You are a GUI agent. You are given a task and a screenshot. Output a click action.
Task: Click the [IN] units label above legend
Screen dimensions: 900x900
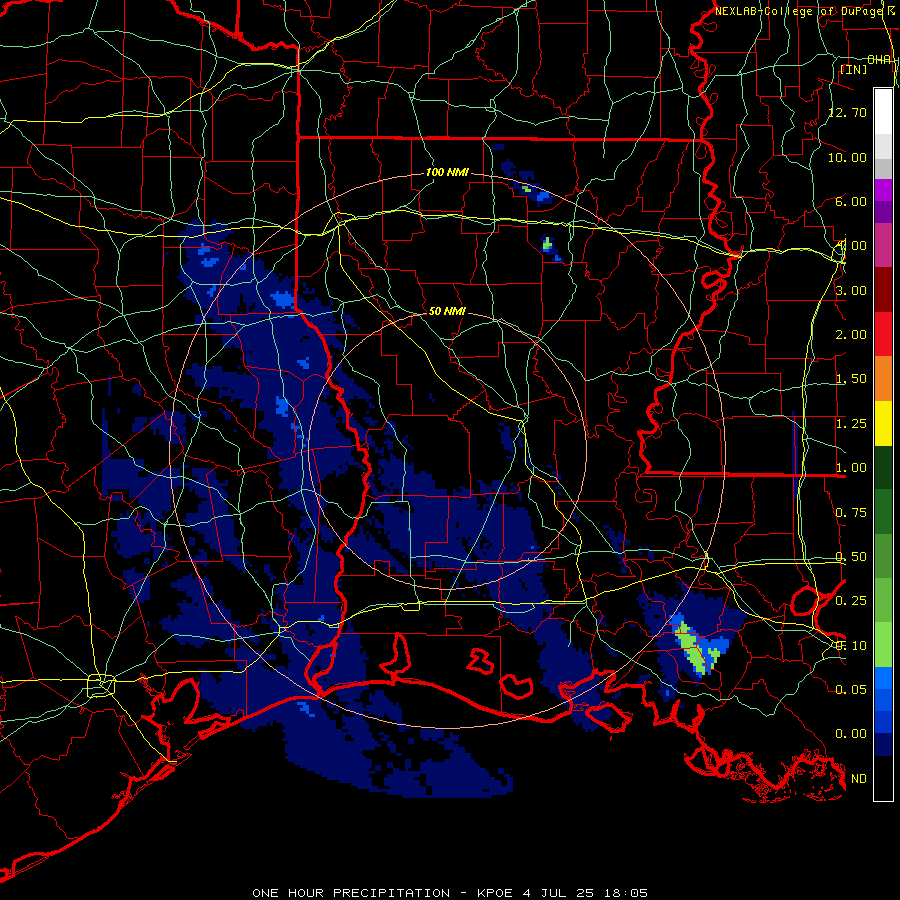pos(853,69)
